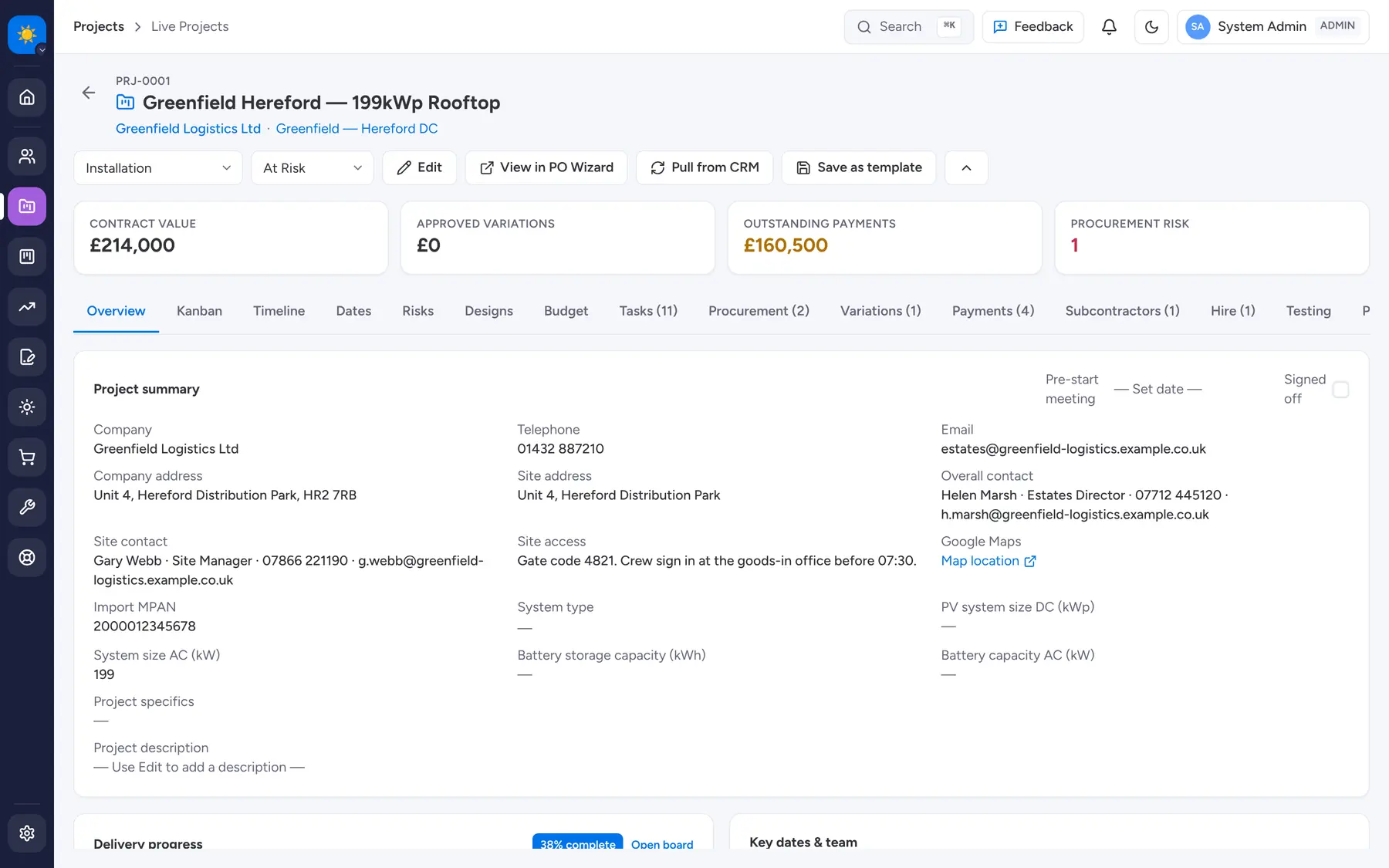Click View in PO Wizard

click(546, 167)
